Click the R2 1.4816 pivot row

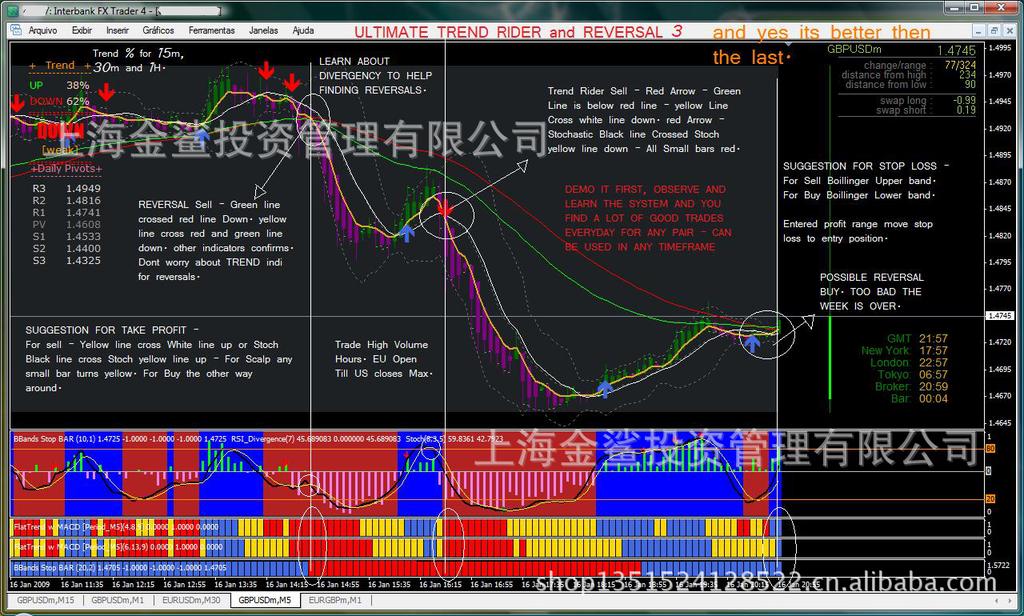point(66,201)
